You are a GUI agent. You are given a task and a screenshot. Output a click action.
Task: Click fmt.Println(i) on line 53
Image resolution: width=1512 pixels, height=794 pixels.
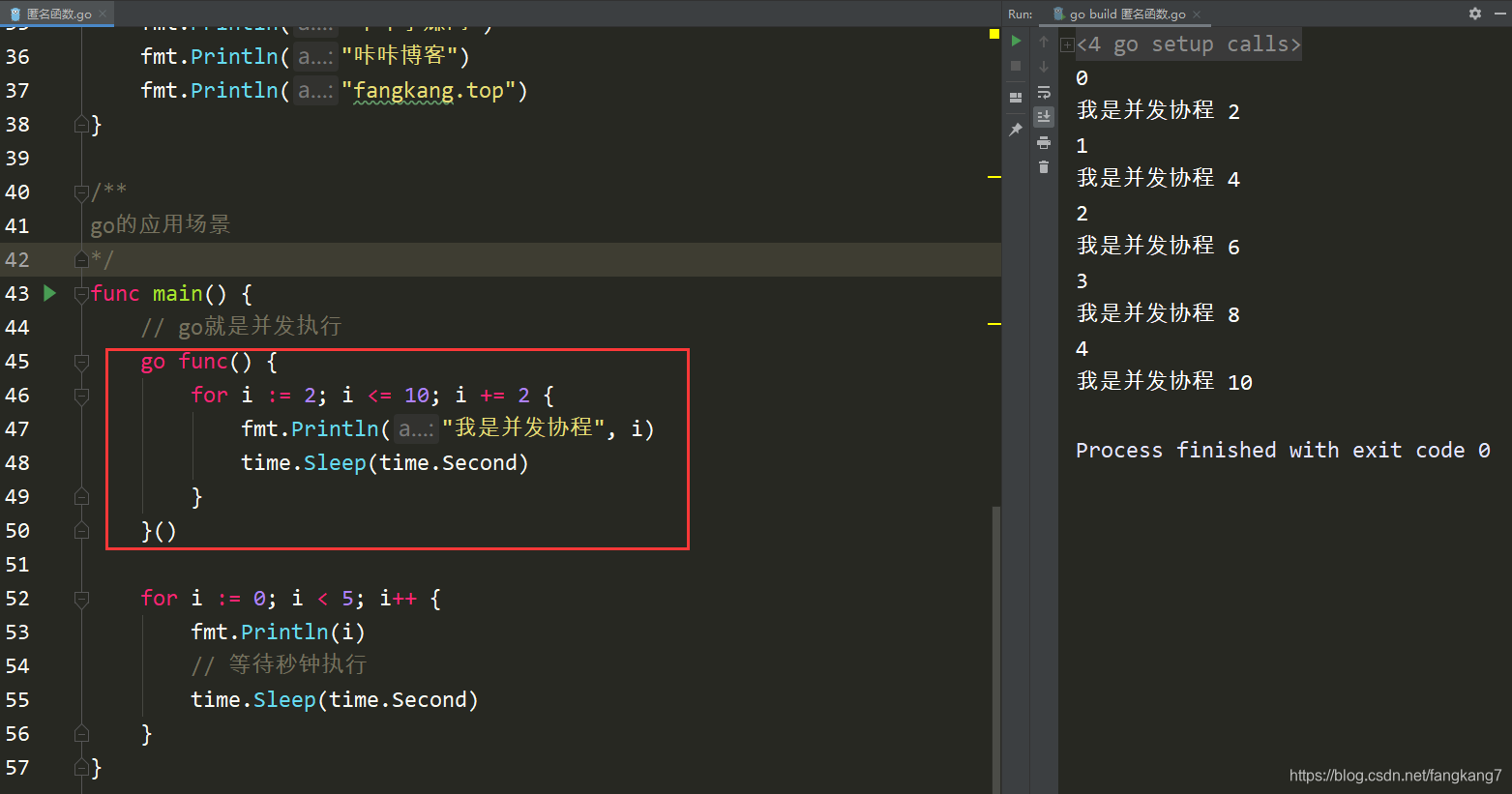click(x=279, y=632)
